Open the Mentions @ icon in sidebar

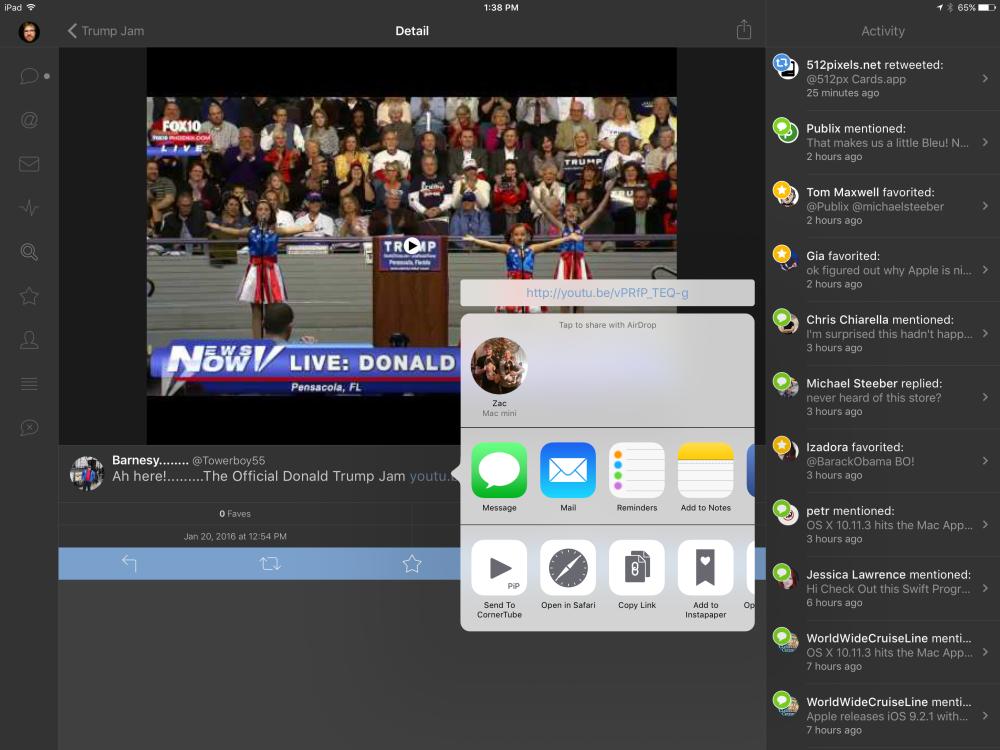coord(29,120)
